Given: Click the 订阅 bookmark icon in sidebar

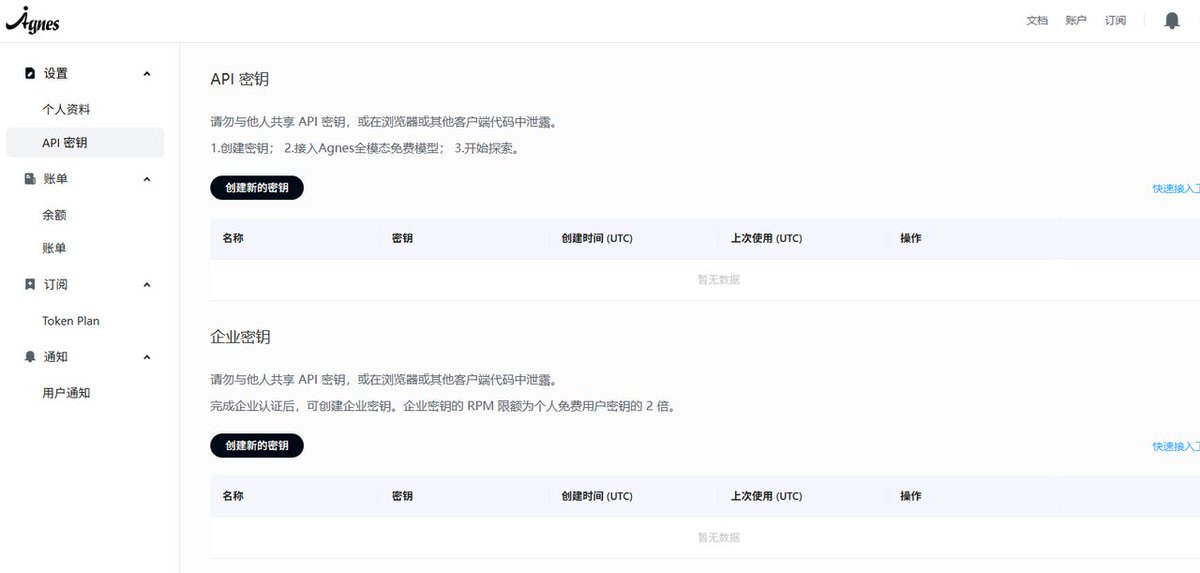Looking at the screenshot, I should coord(30,284).
